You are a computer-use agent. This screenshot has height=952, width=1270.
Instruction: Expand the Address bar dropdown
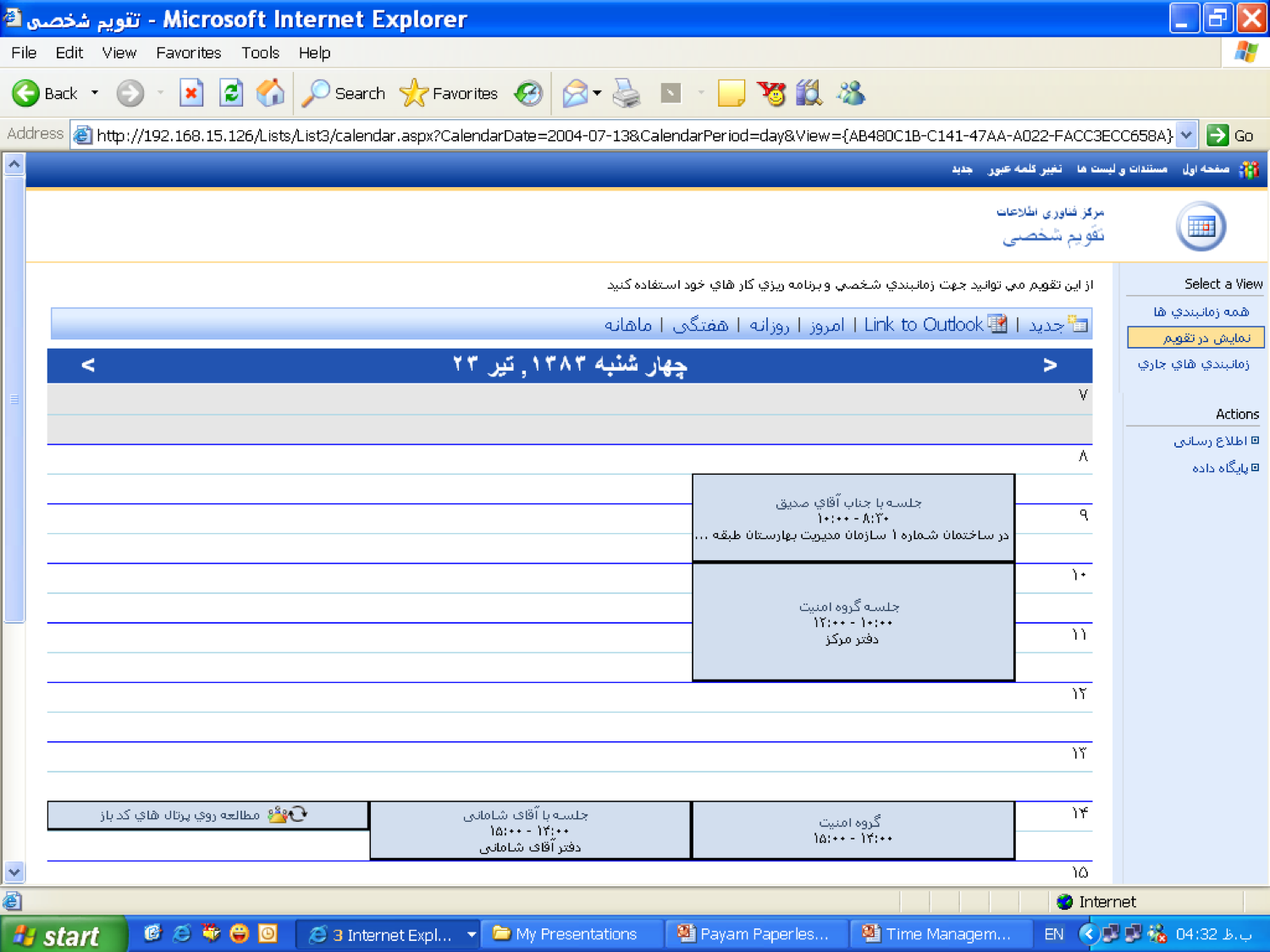coord(1187,135)
